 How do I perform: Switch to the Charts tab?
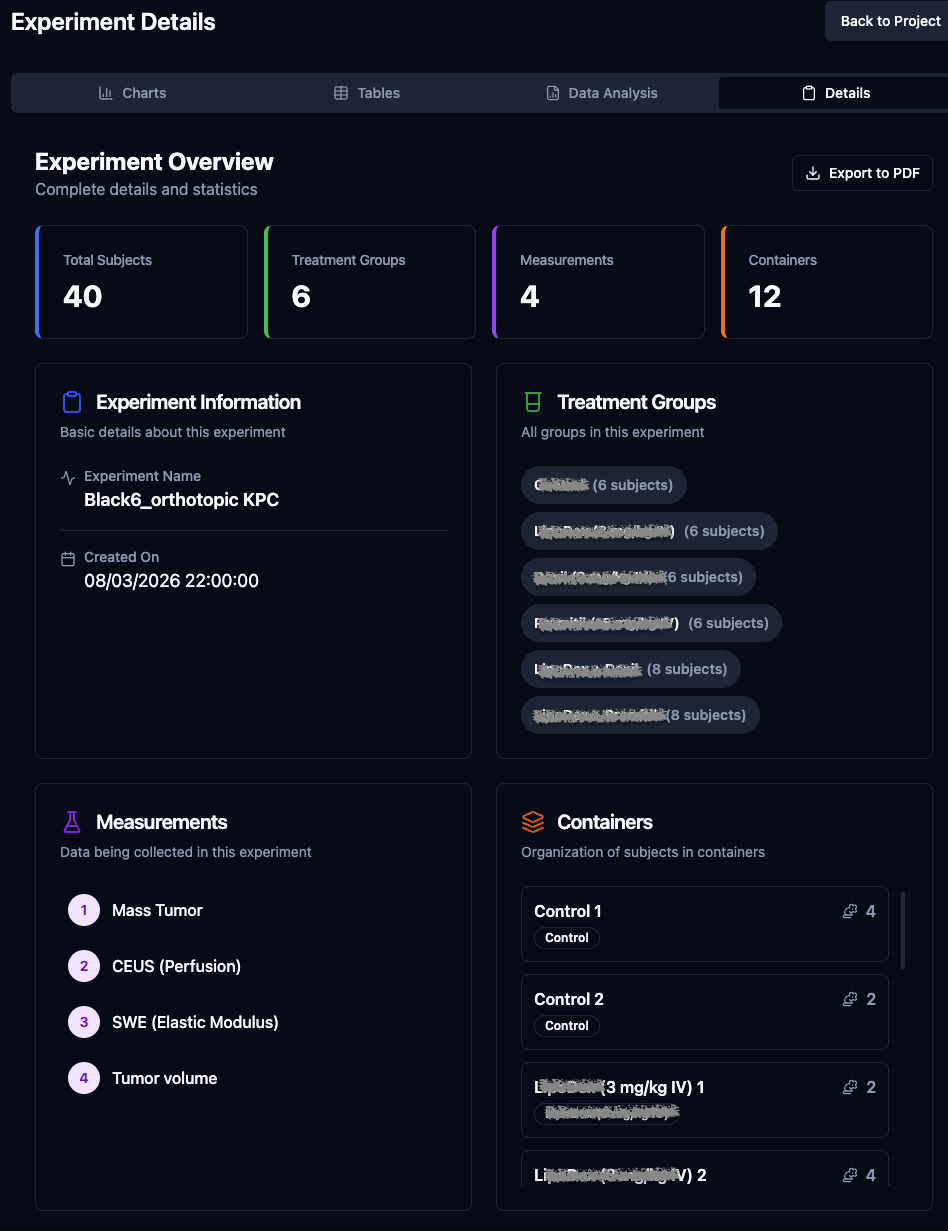click(132, 93)
